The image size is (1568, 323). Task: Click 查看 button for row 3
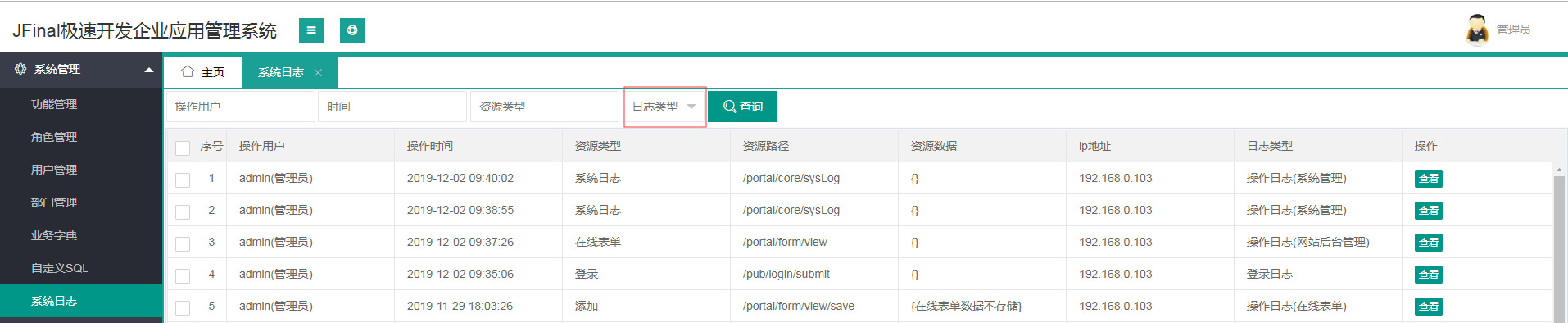coord(1428,243)
